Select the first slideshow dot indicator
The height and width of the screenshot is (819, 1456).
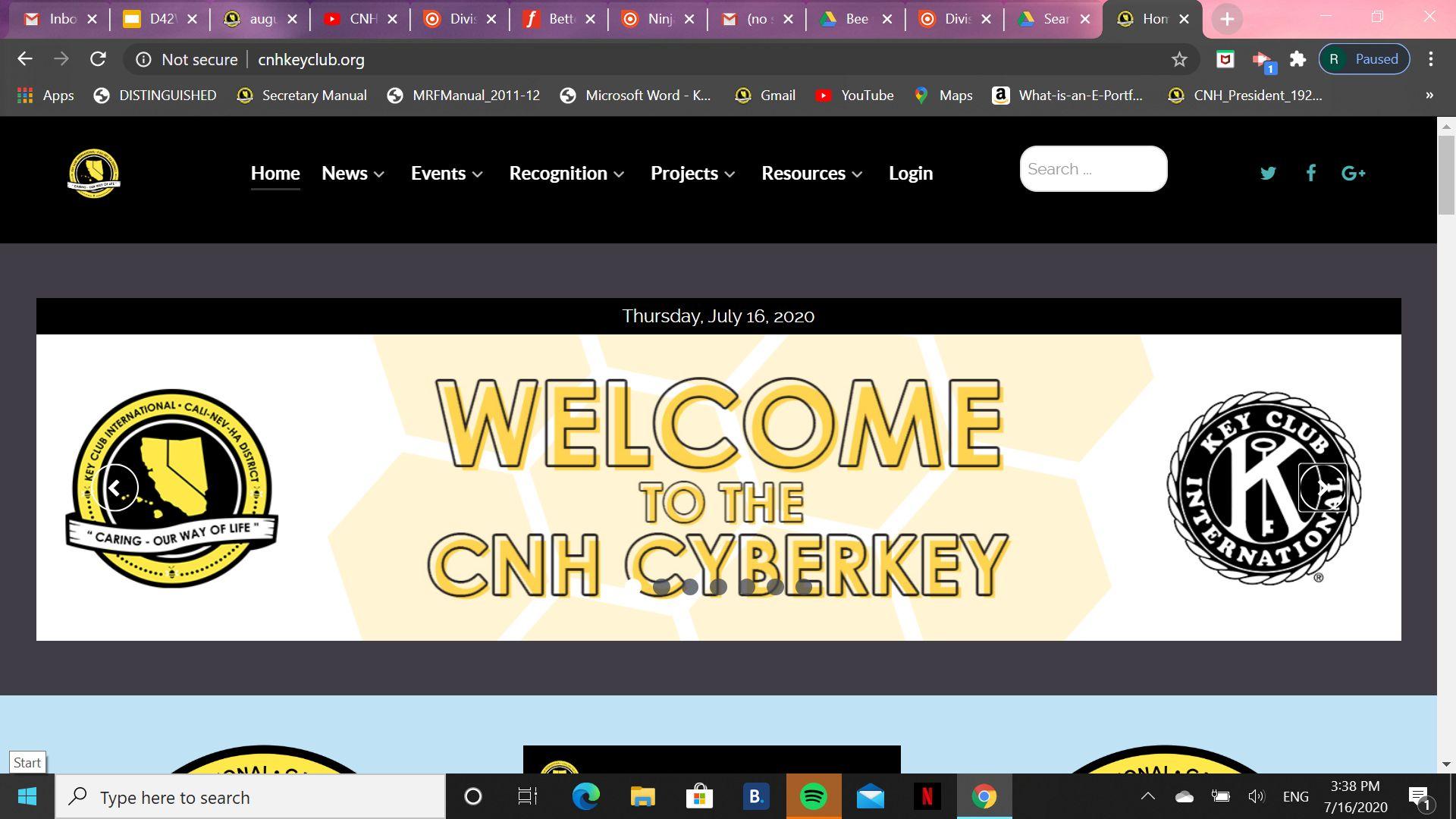[x=633, y=586]
